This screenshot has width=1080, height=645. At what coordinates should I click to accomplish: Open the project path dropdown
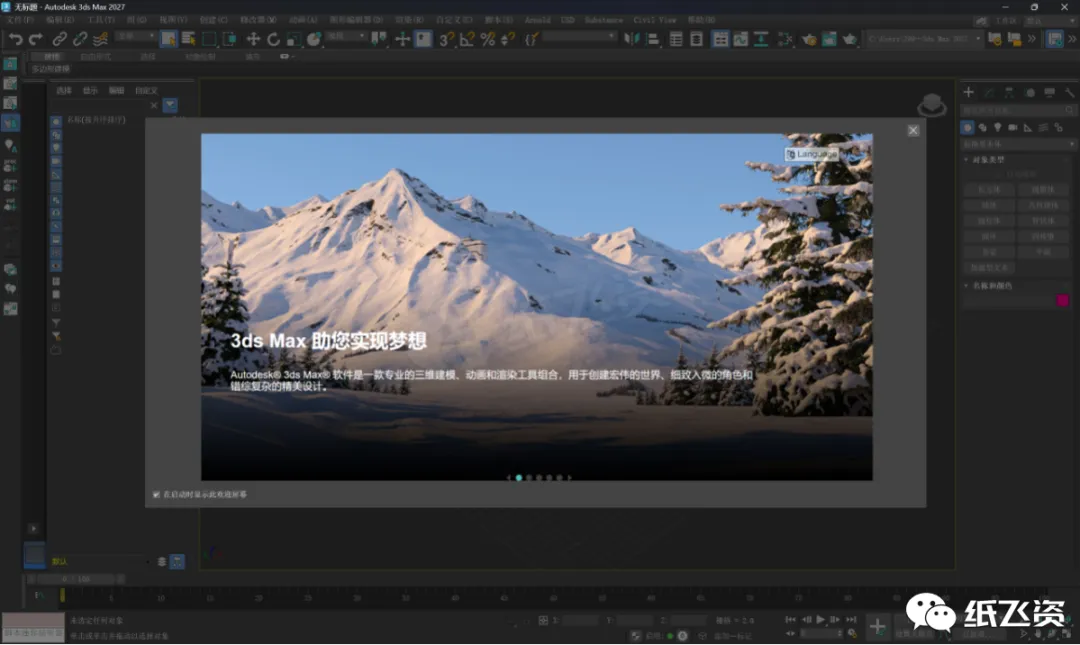(x=924, y=39)
